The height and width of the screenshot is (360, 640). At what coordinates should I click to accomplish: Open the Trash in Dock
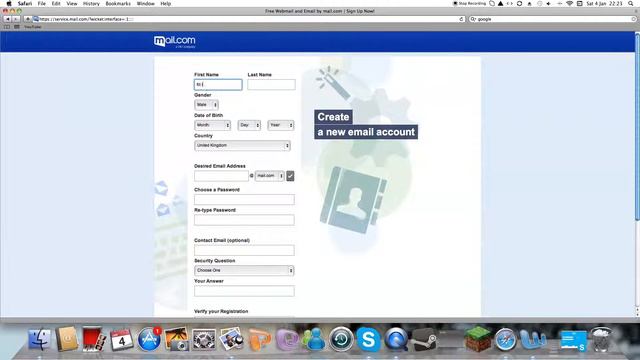pyautogui.click(x=601, y=340)
